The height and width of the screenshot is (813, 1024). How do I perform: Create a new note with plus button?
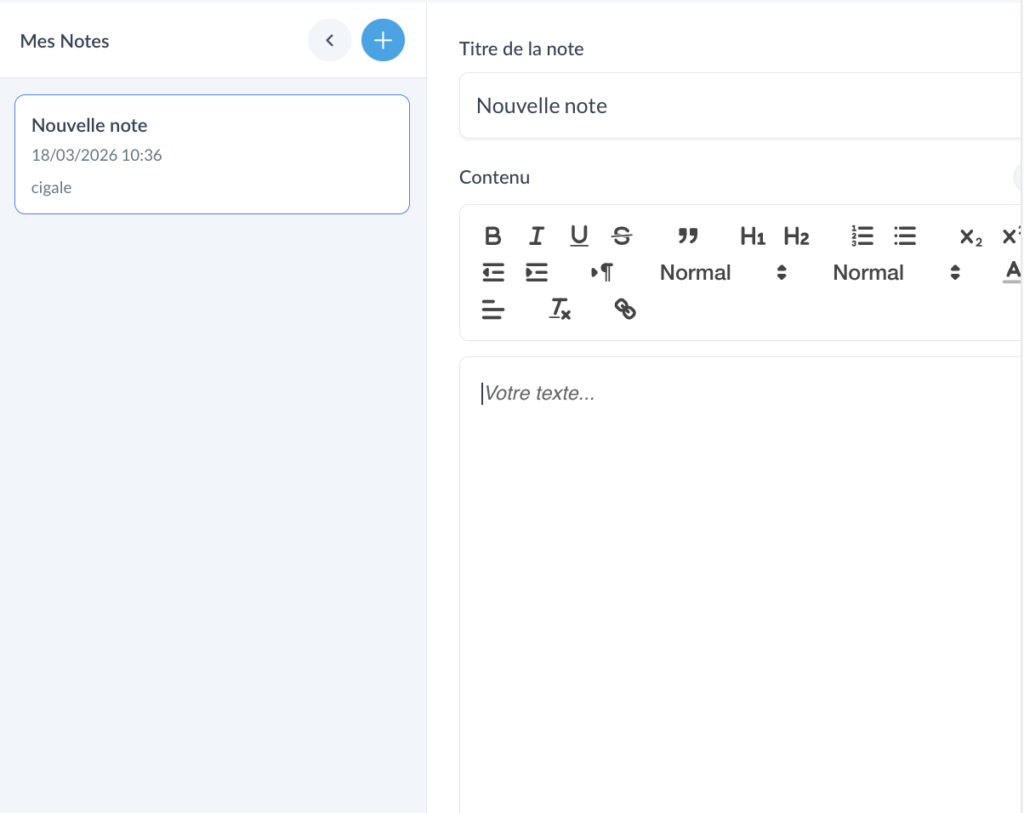(383, 41)
